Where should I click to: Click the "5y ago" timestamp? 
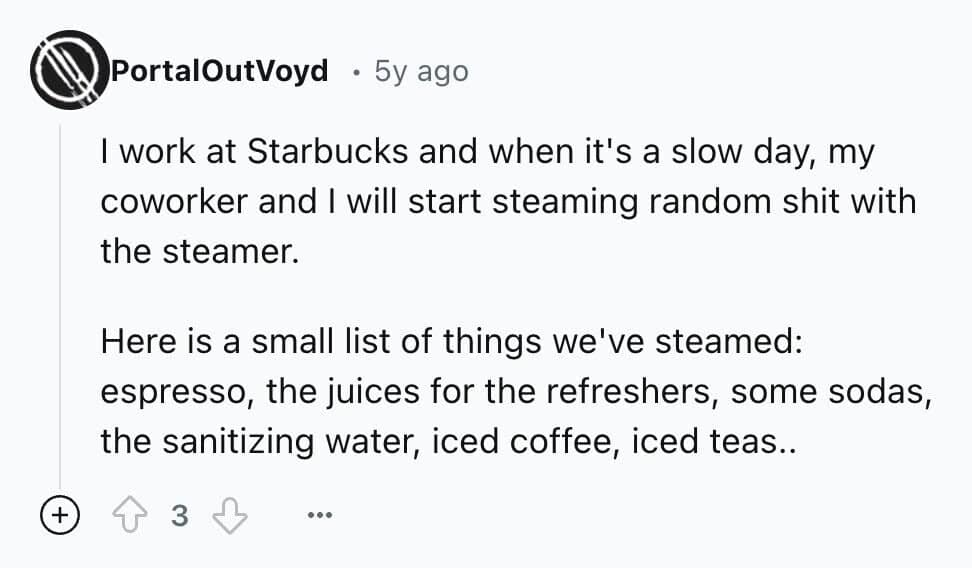pos(420,72)
